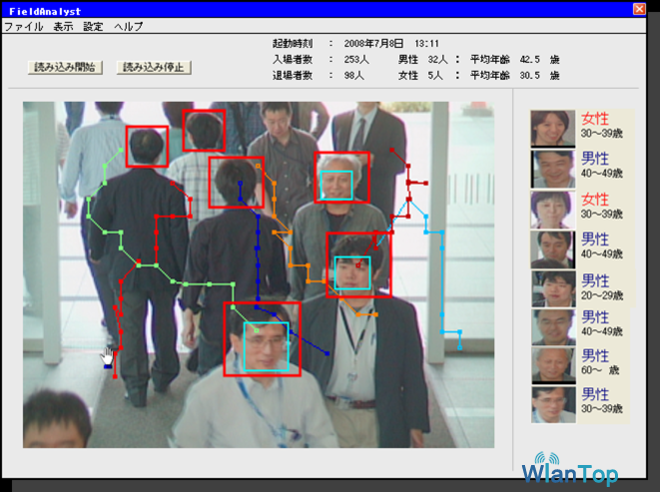Select first 女性 30~39歳 face thumbnail
660x492 pixels.
(x=553, y=128)
